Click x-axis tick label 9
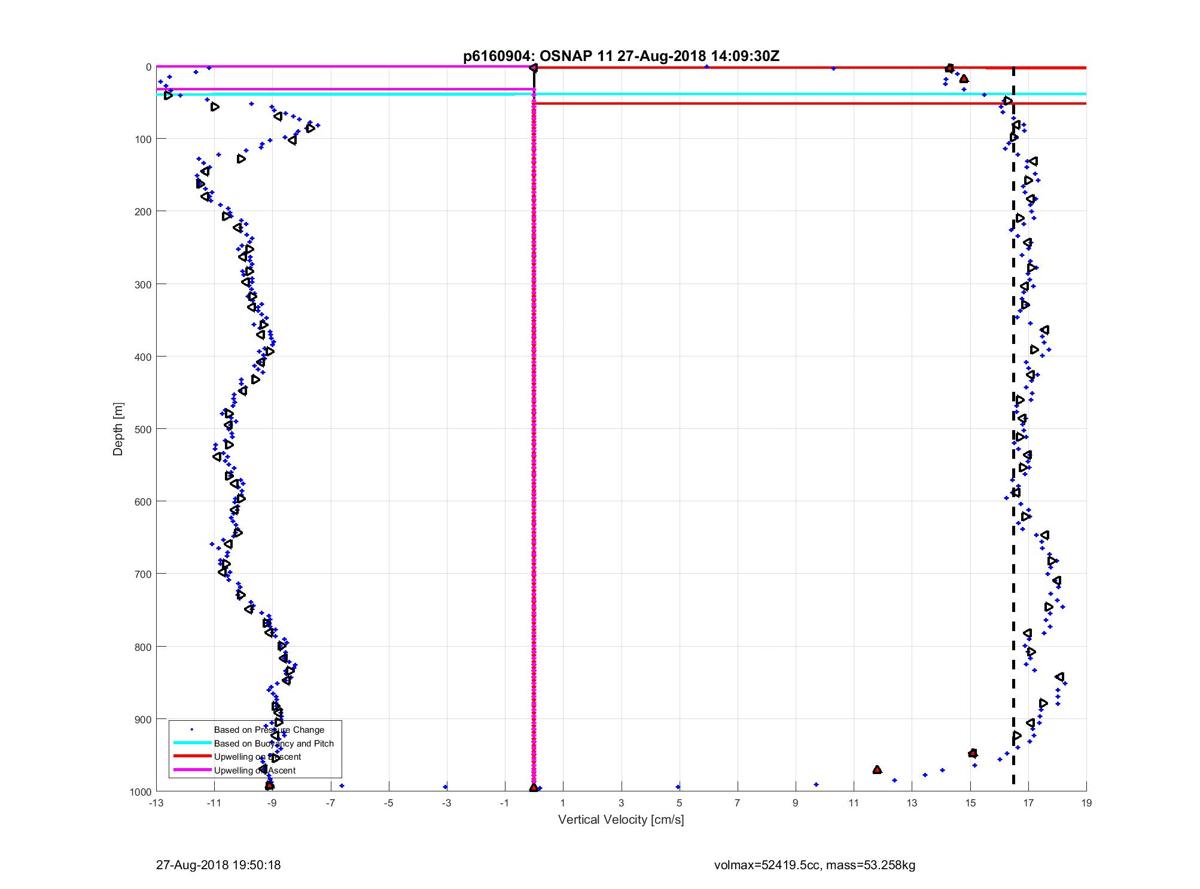The width and height of the screenshot is (1200, 889). 795,803
